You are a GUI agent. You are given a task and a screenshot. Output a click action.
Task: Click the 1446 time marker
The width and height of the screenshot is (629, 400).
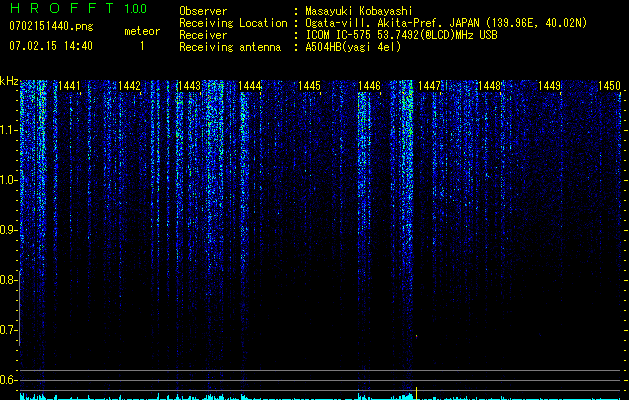tap(369, 86)
